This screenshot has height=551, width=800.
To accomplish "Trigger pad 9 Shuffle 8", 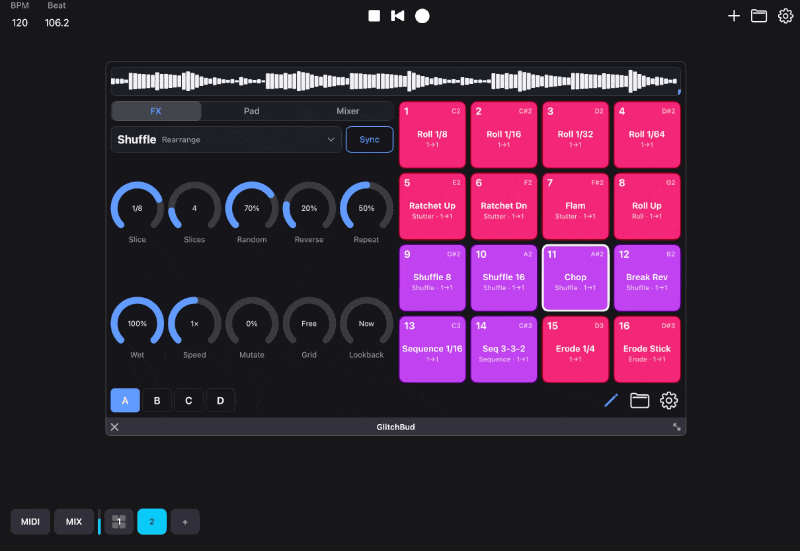I will pyautogui.click(x=432, y=278).
